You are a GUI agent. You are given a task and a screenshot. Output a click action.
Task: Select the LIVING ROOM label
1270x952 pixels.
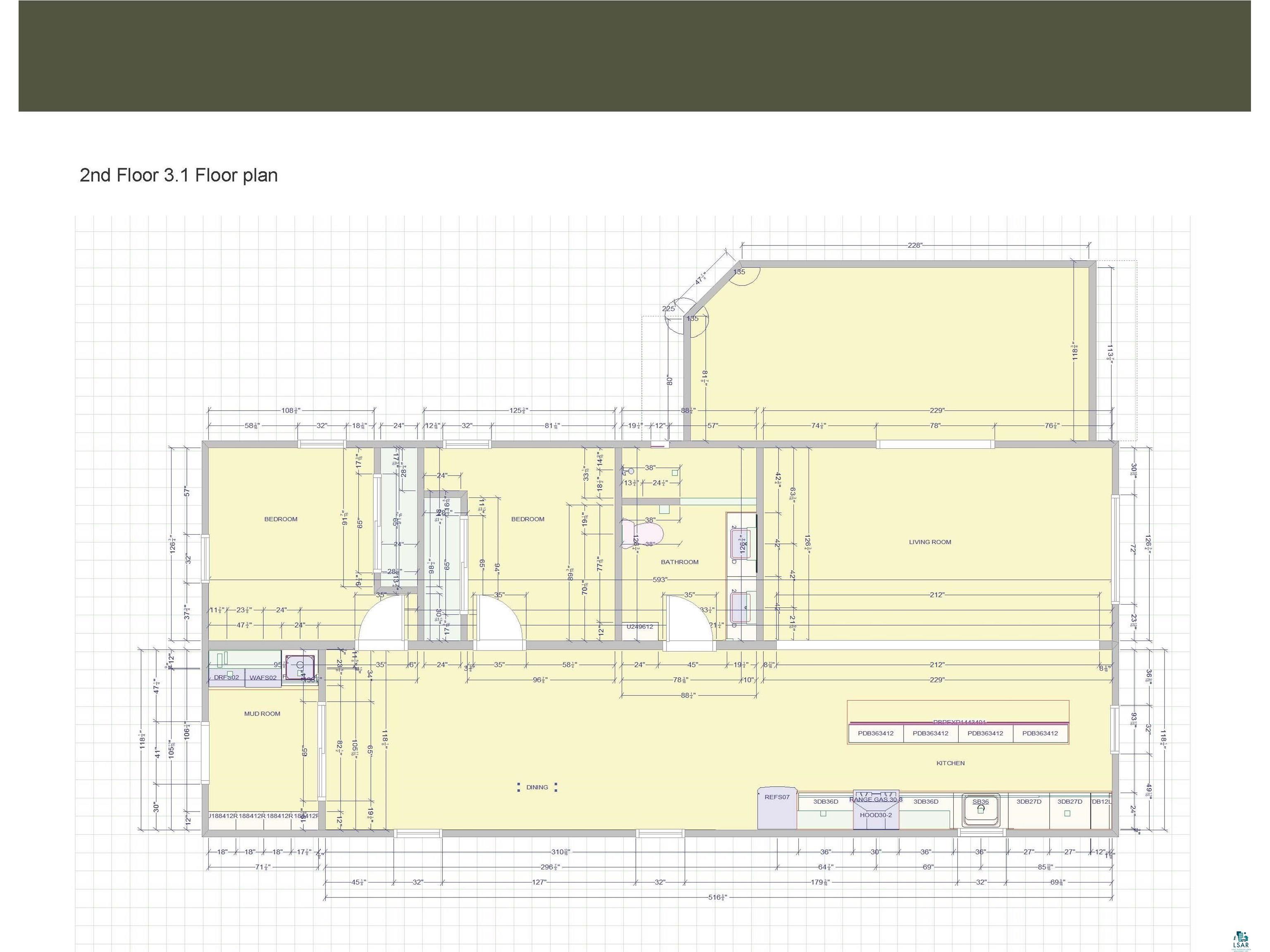(929, 542)
